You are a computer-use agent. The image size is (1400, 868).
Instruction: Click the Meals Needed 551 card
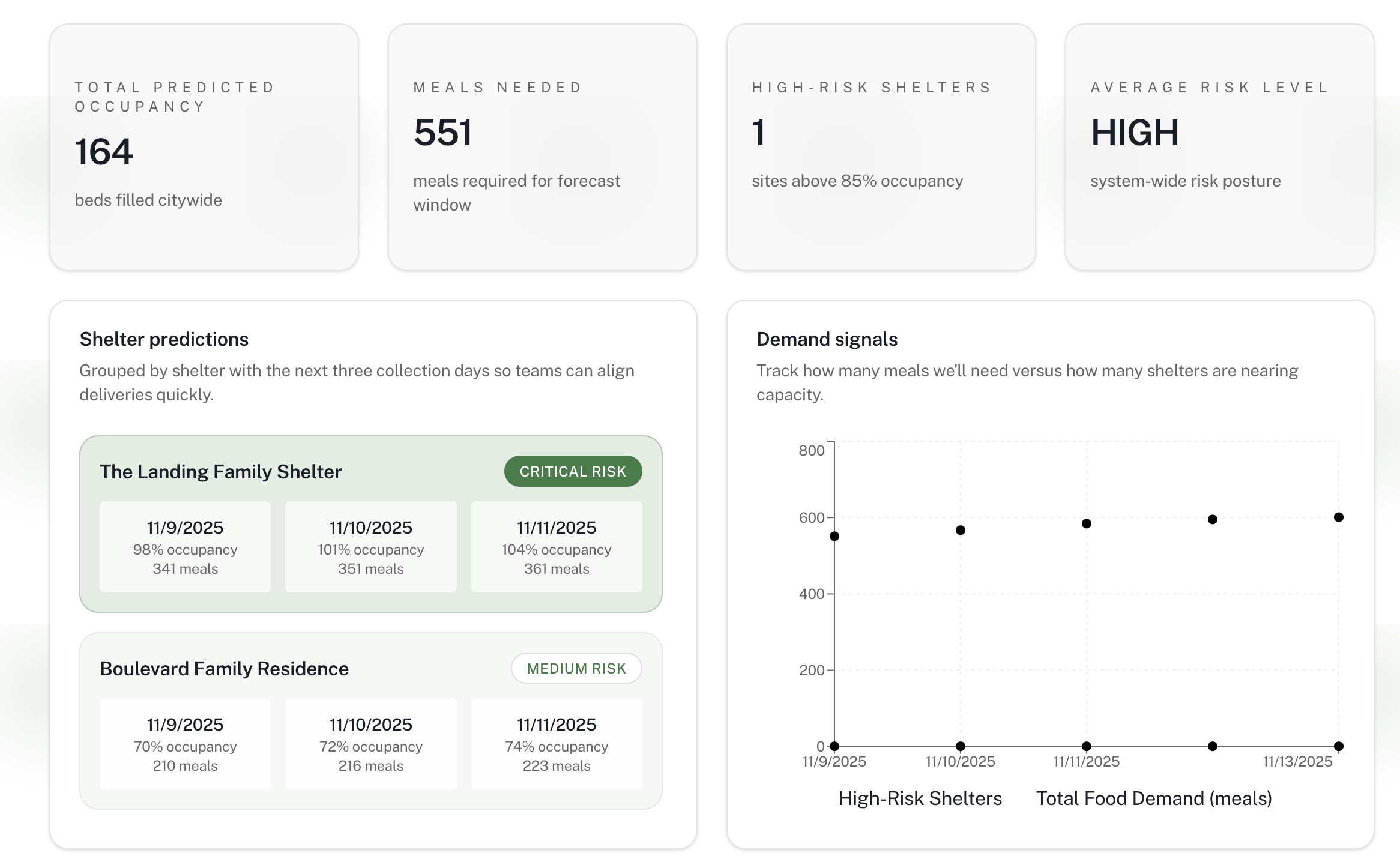point(542,147)
